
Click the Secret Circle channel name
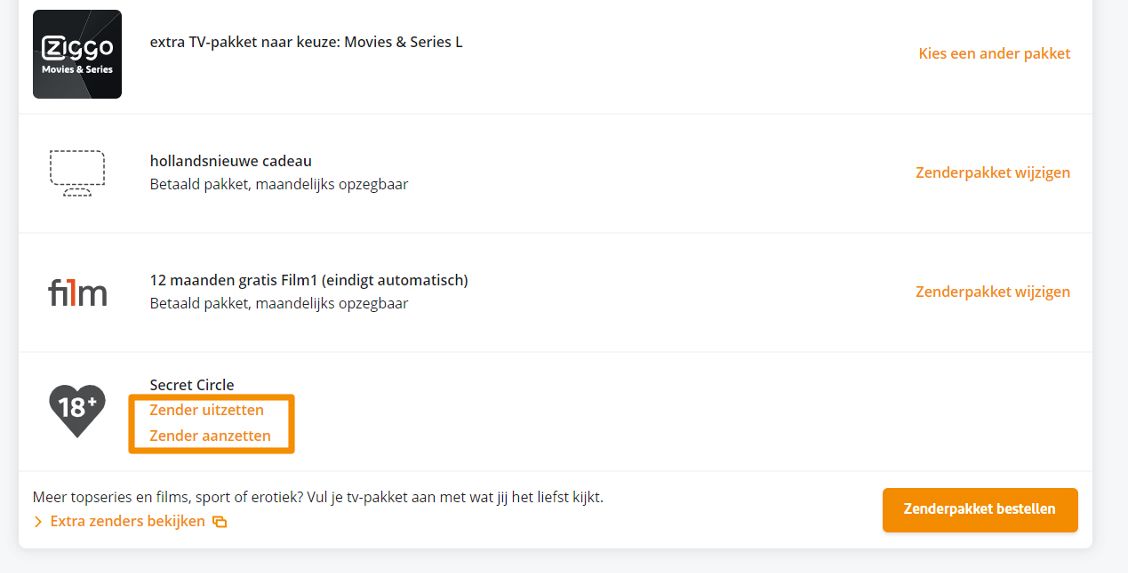tap(192, 385)
